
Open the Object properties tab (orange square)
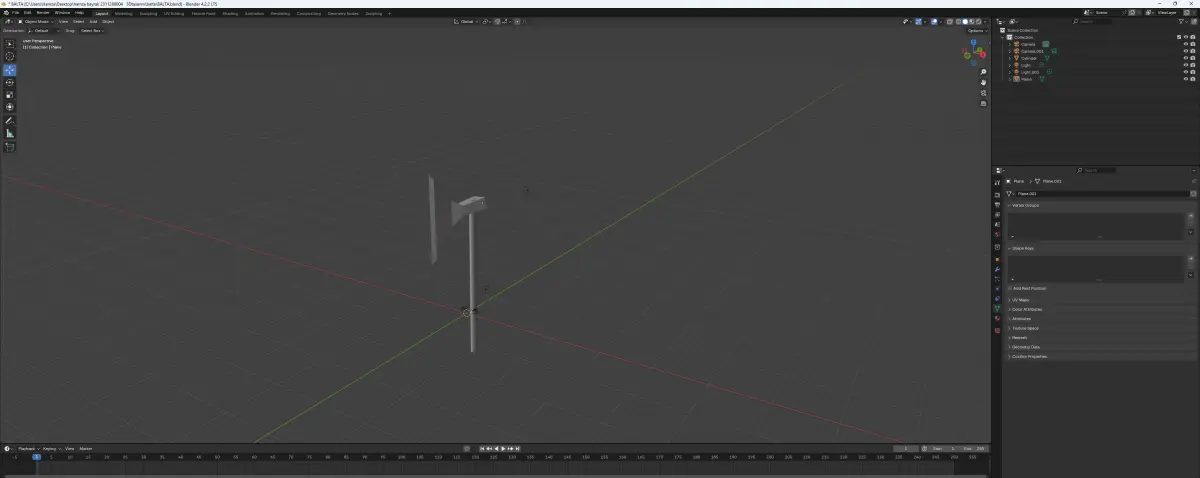point(997,259)
